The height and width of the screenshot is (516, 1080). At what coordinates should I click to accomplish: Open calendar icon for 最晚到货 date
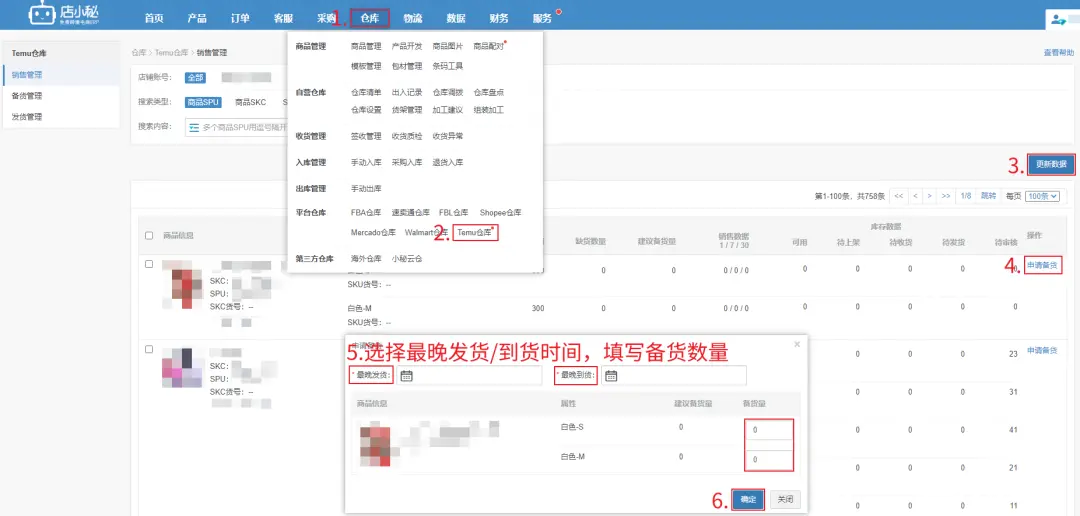[611, 375]
